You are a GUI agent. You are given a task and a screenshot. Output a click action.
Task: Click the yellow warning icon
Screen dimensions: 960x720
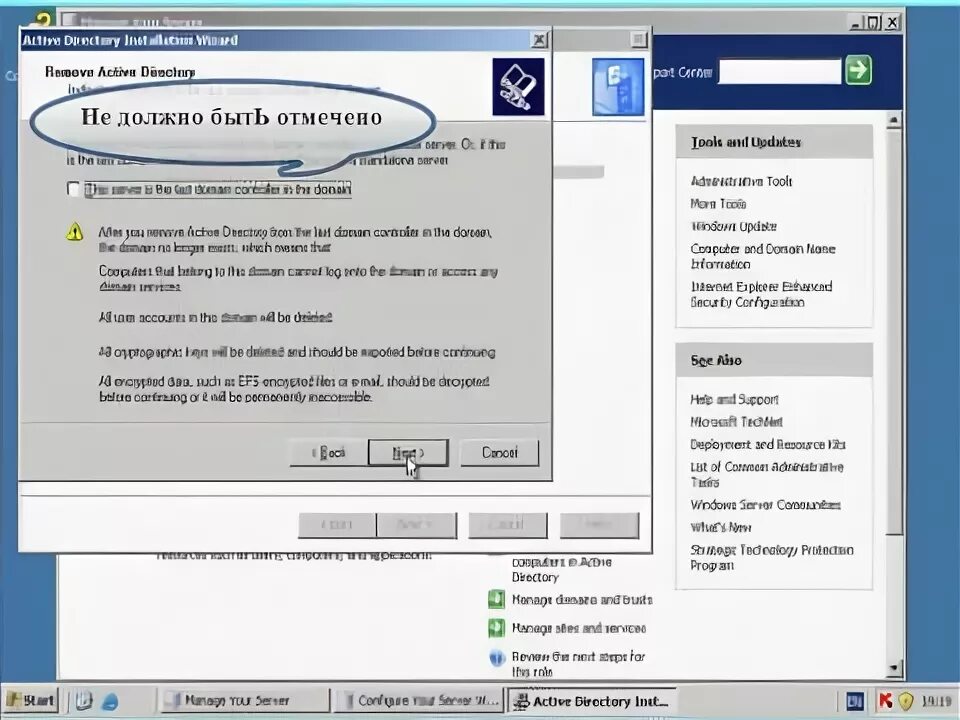(x=75, y=232)
